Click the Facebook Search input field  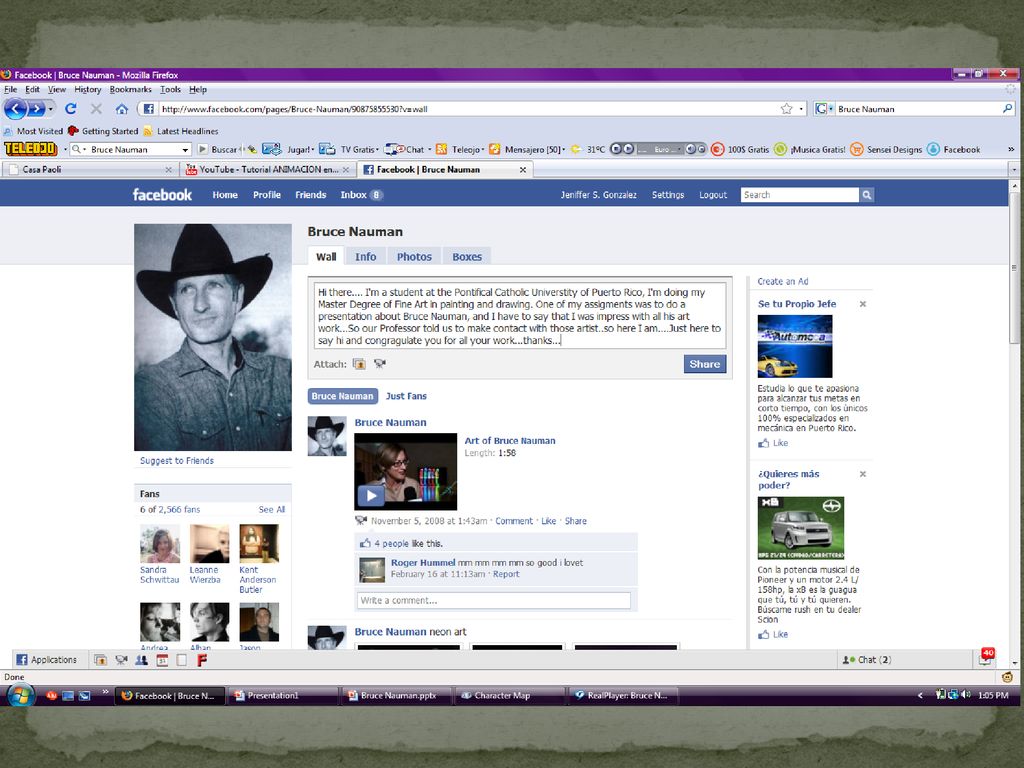click(x=800, y=195)
